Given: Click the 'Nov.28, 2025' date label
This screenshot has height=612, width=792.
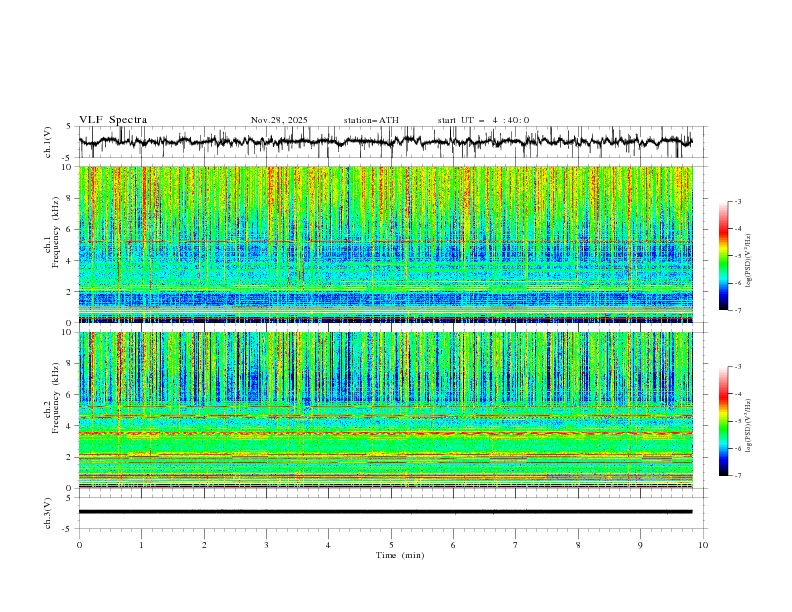Looking at the screenshot, I should [279, 120].
